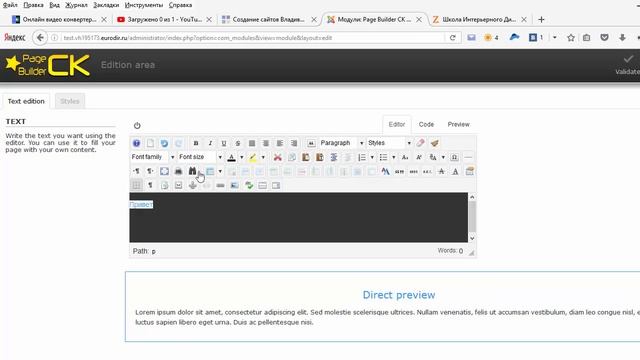Toggle the editor power button
The height and width of the screenshot is (360, 640).
(x=137, y=125)
